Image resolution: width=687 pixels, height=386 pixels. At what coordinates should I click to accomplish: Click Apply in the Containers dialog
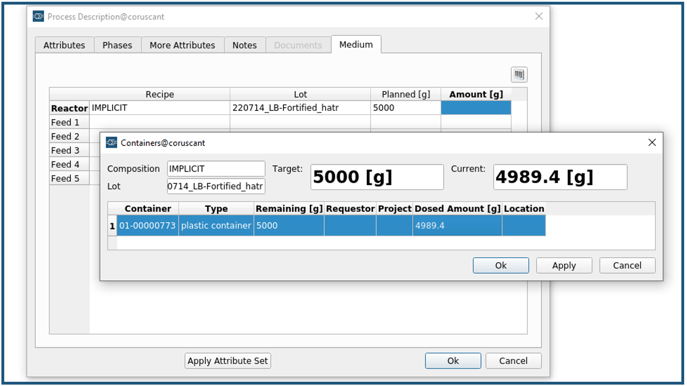tap(564, 266)
